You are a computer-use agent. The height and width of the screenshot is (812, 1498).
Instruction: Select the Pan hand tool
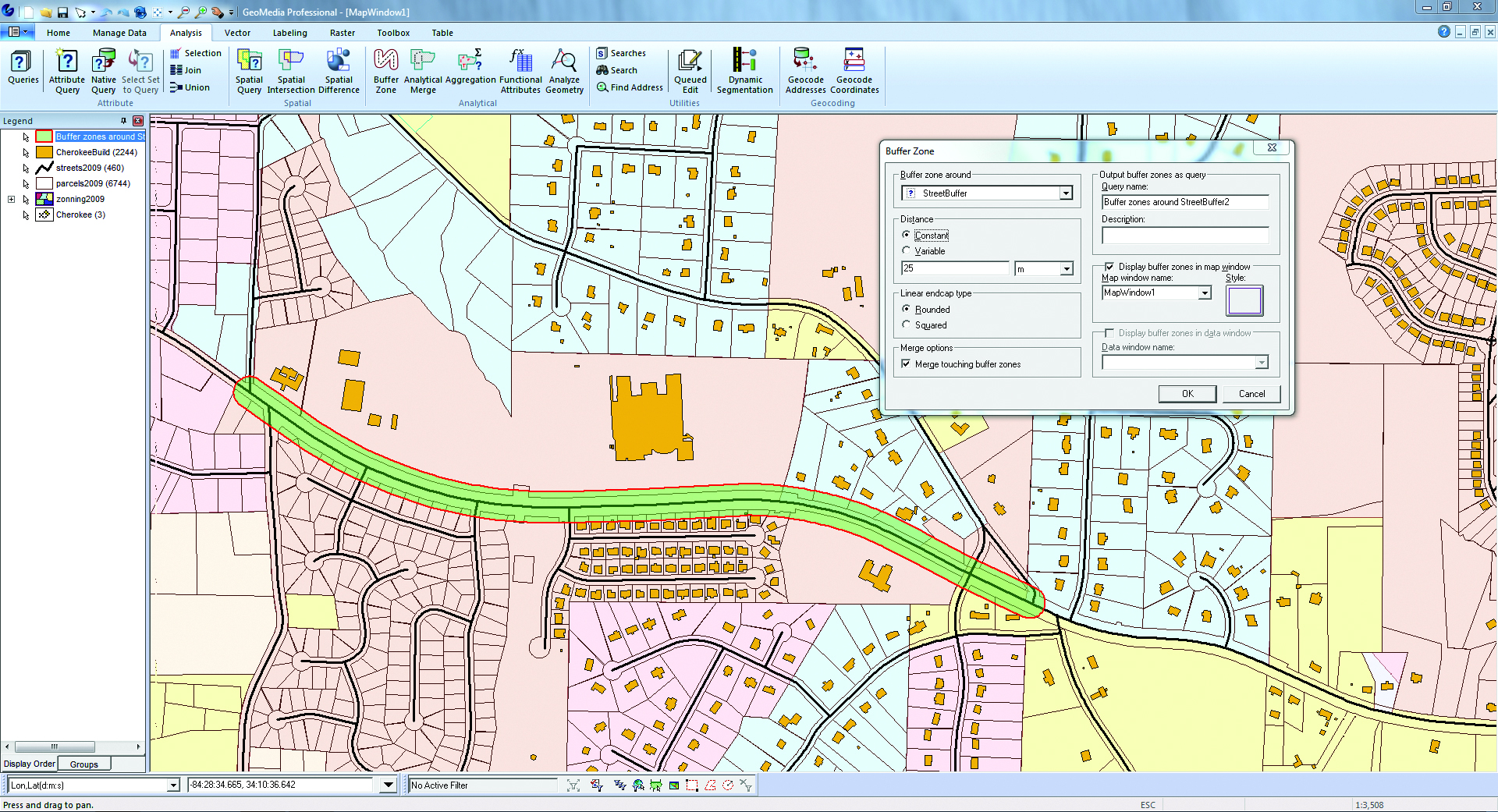(x=218, y=12)
